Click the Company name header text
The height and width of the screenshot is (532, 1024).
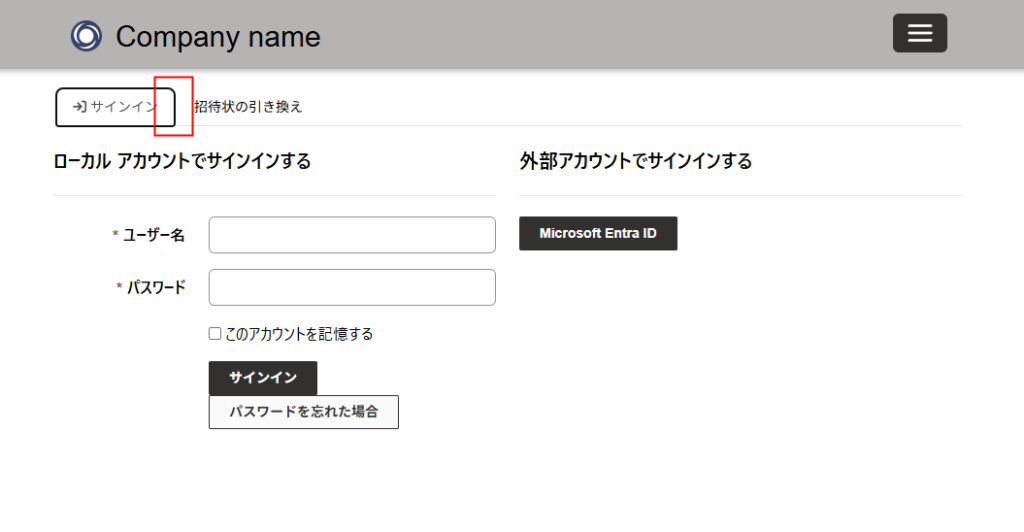[218, 37]
